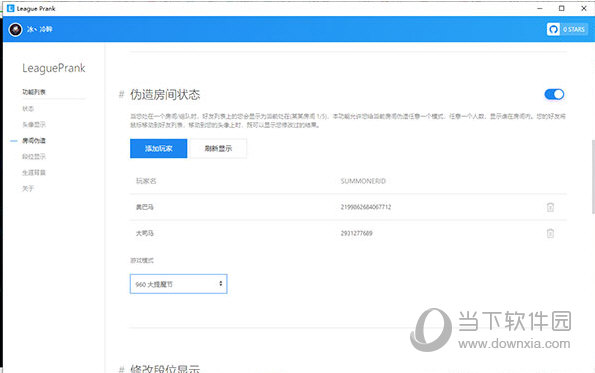The image size is (595, 373).
Task: Click the 游戏模式 label
Action: [x=142, y=260]
